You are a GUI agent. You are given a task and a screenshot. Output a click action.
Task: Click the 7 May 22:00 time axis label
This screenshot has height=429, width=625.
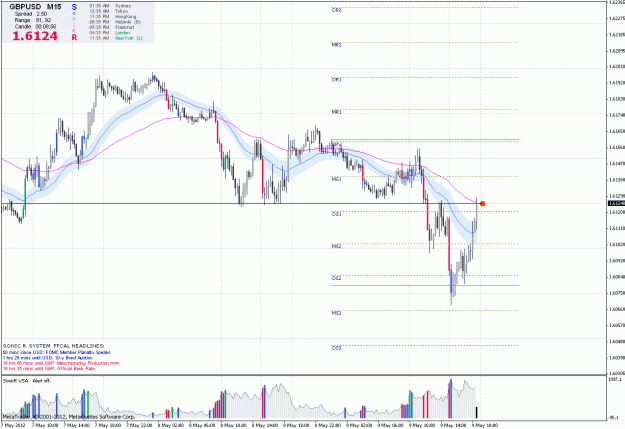[140, 425]
